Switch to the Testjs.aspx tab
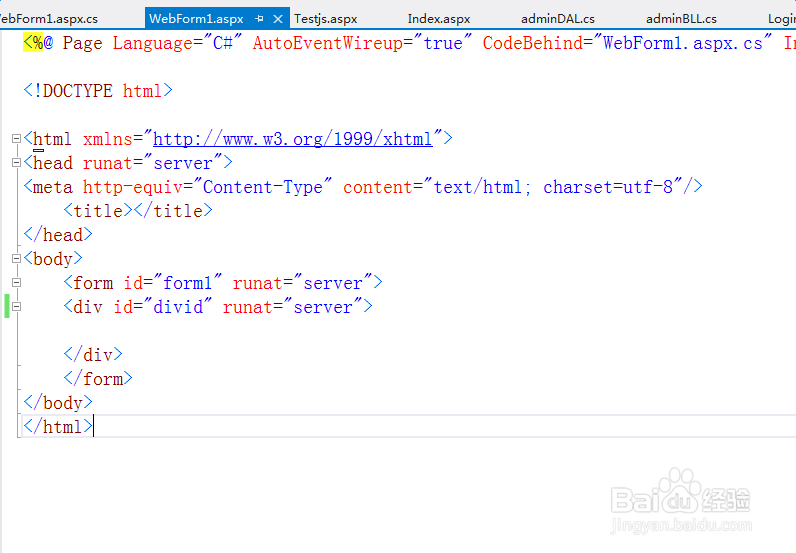Screen dimensions: 796x553 (325, 19)
